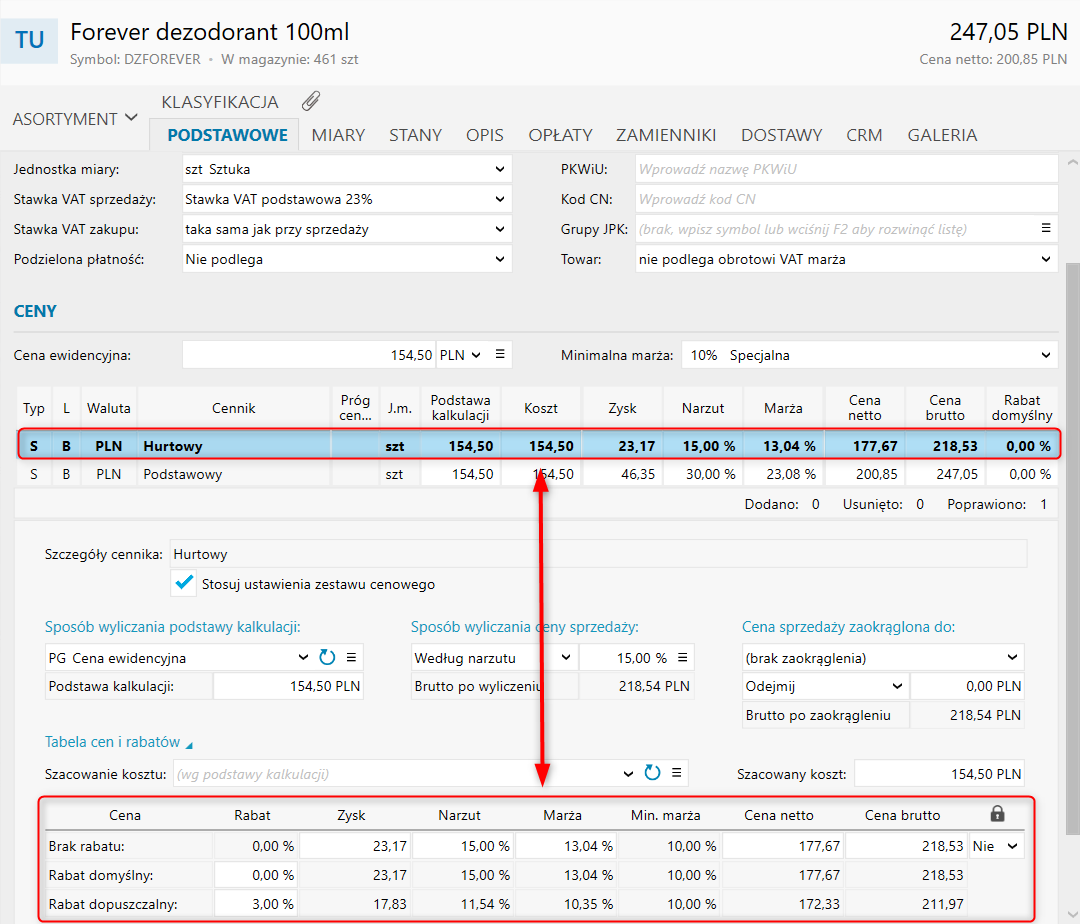
Task: Select the Podstawowy price list row
Action: 538,474
